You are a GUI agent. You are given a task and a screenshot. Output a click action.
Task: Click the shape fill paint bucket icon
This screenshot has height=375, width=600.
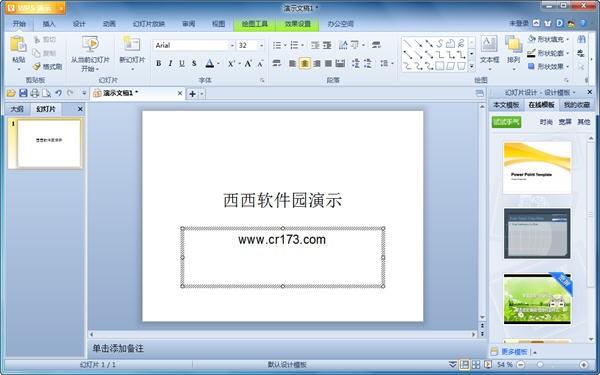[x=532, y=39]
